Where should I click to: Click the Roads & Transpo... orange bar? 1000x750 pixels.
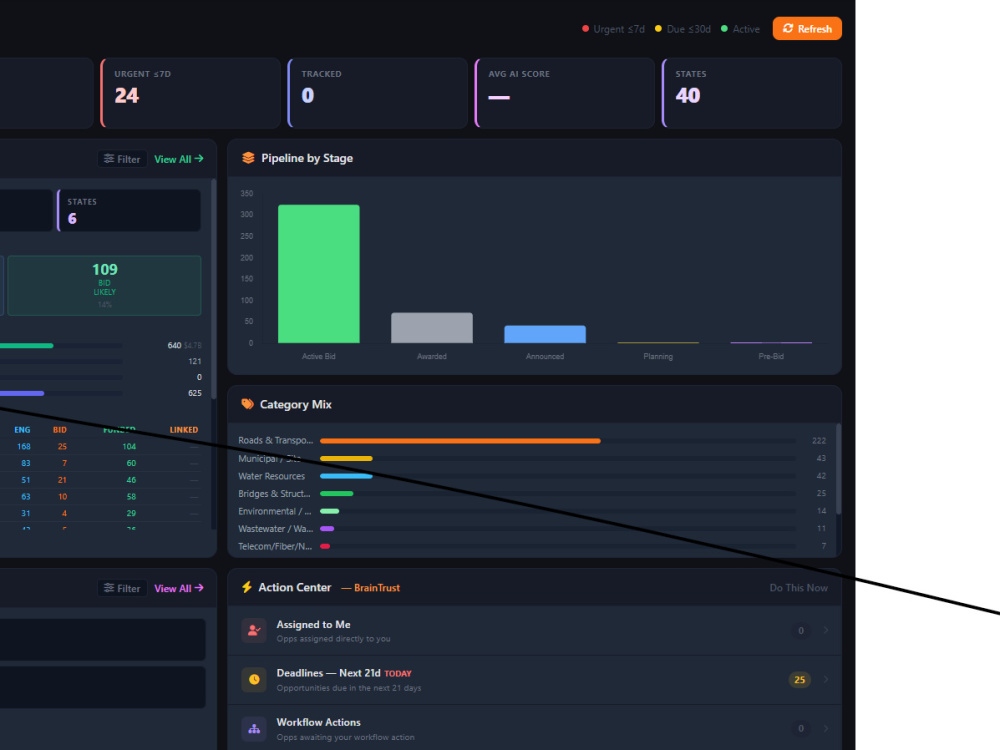pos(460,441)
